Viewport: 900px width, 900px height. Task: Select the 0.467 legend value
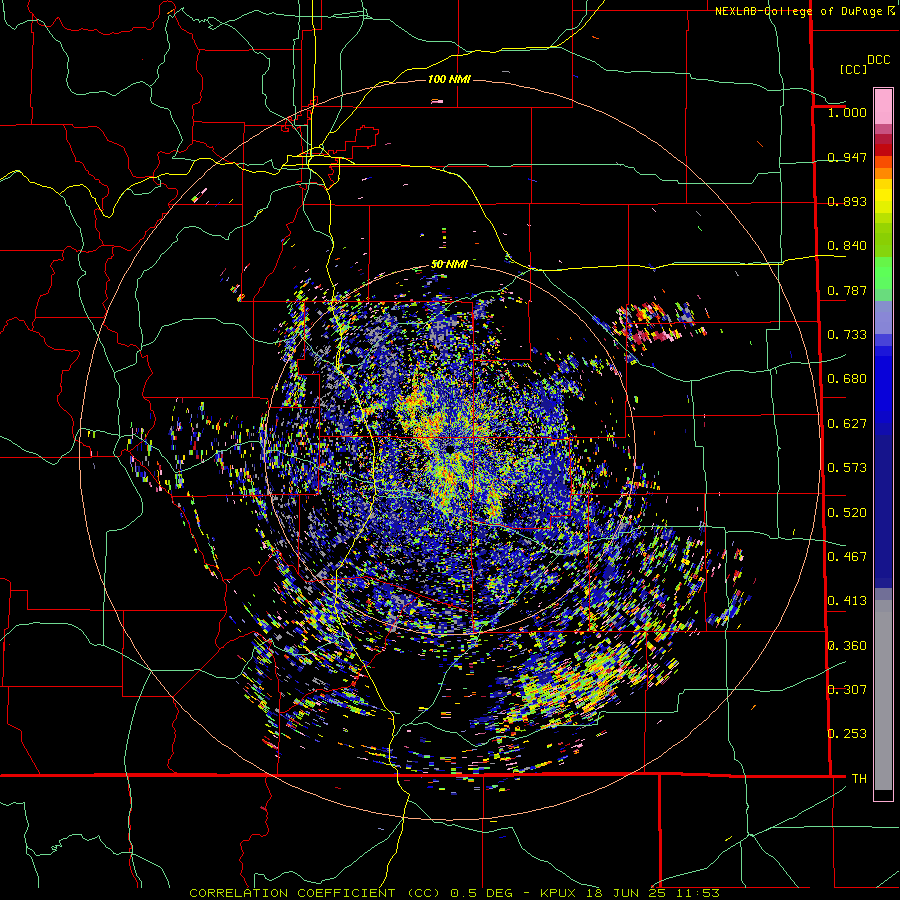pyautogui.click(x=847, y=557)
